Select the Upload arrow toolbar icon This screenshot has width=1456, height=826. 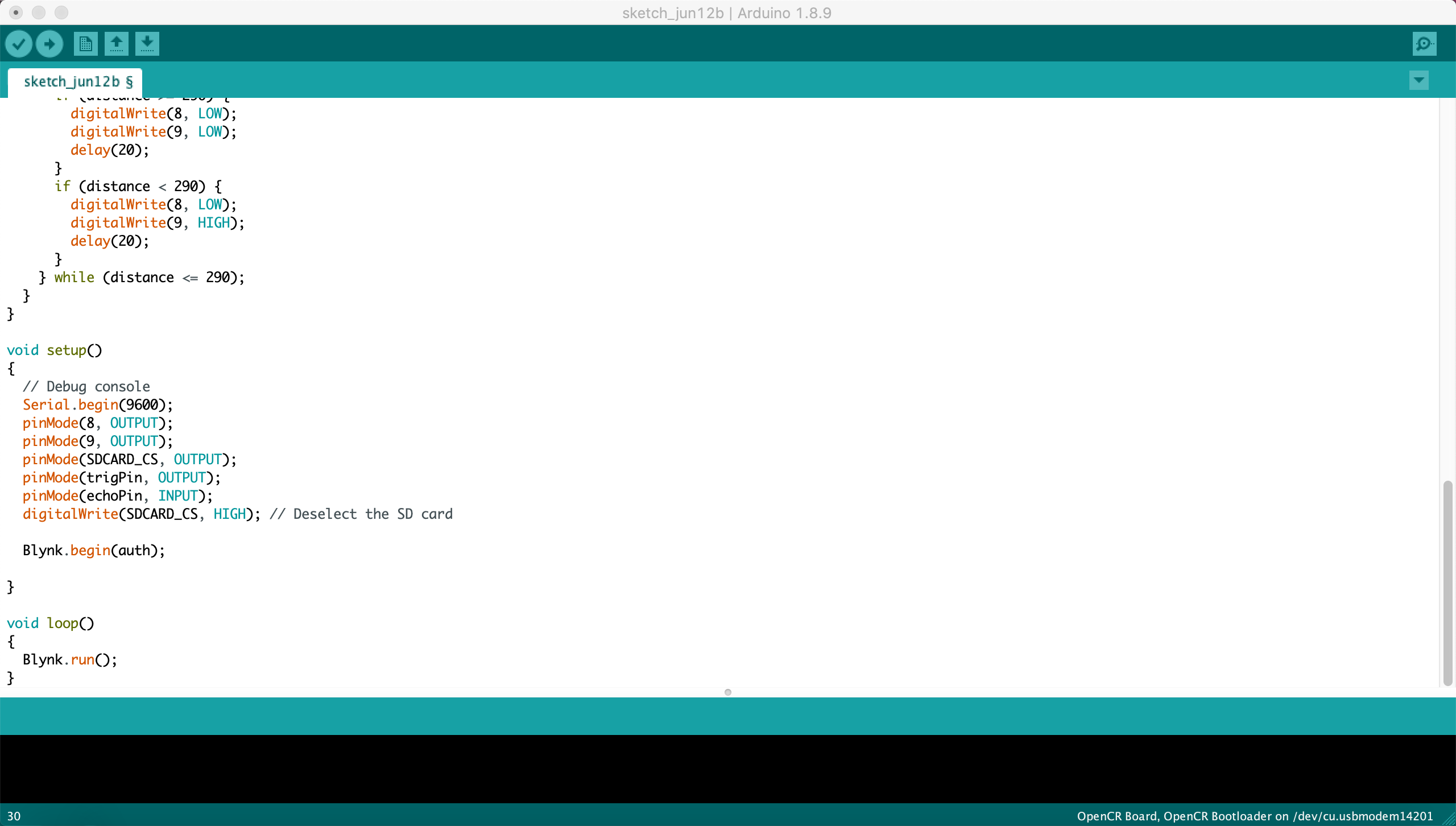click(49, 43)
